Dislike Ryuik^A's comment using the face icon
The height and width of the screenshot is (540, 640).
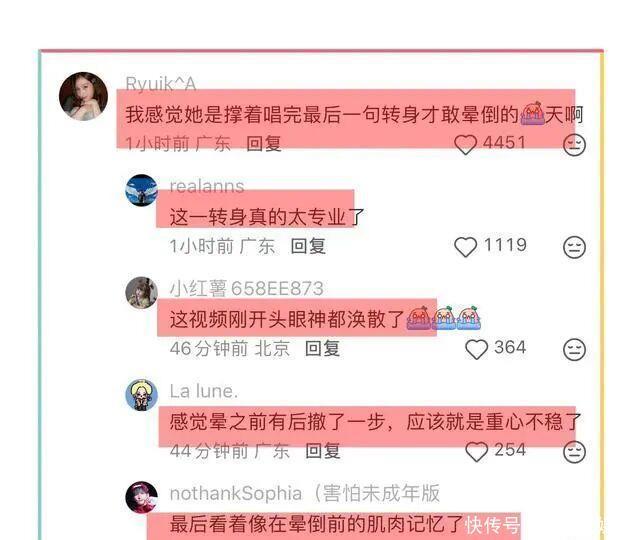pyautogui.click(x=574, y=144)
